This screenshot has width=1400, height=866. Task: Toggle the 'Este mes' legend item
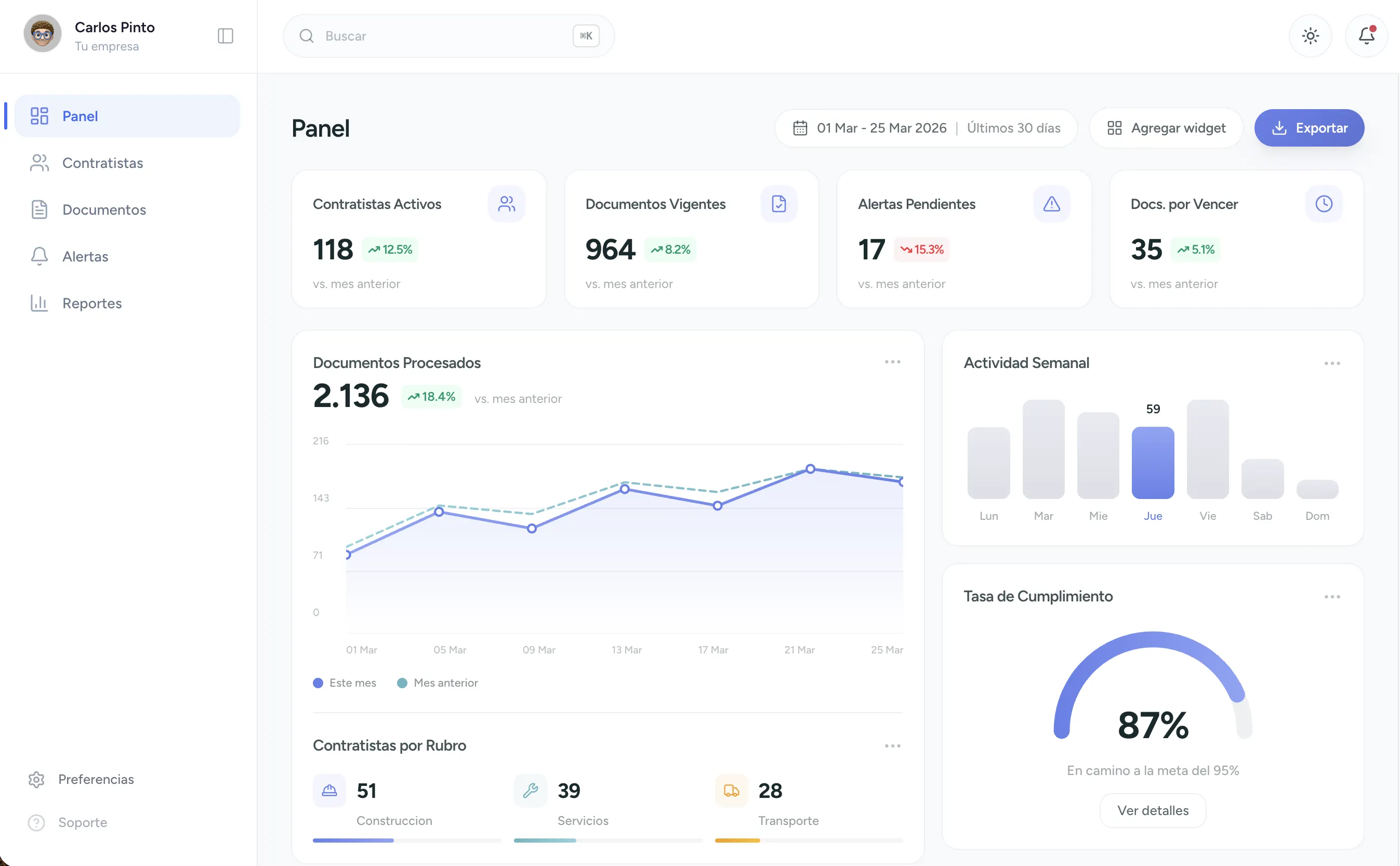(344, 683)
